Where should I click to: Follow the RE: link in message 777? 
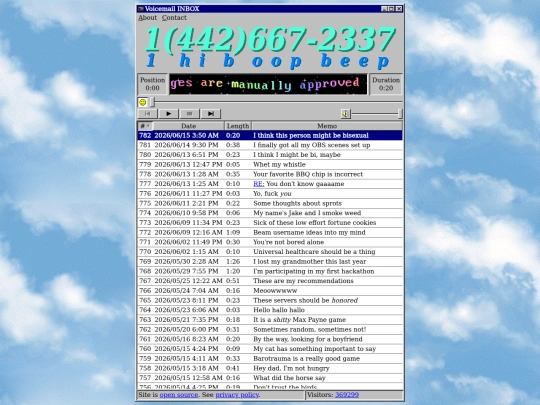click(x=259, y=184)
